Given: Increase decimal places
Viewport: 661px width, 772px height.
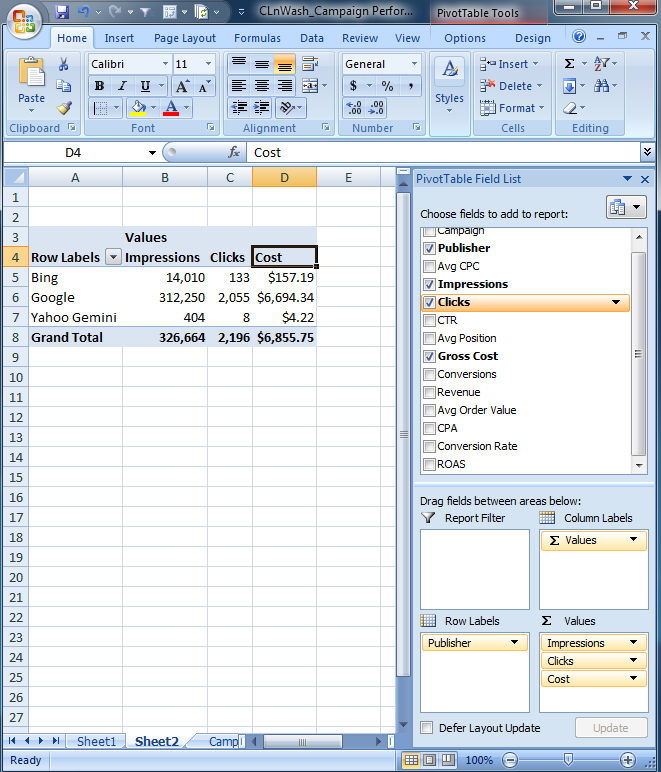Looking at the screenshot, I should point(354,108).
